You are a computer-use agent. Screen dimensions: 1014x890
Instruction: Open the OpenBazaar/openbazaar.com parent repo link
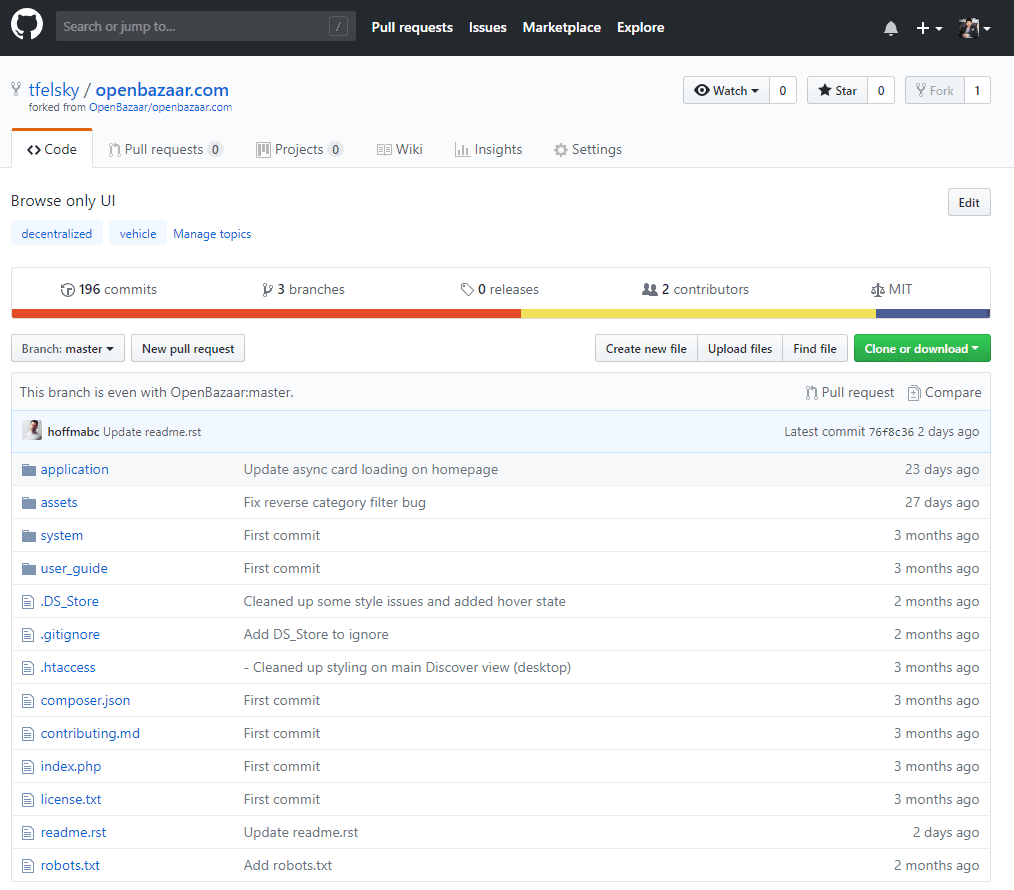(160, 107)
